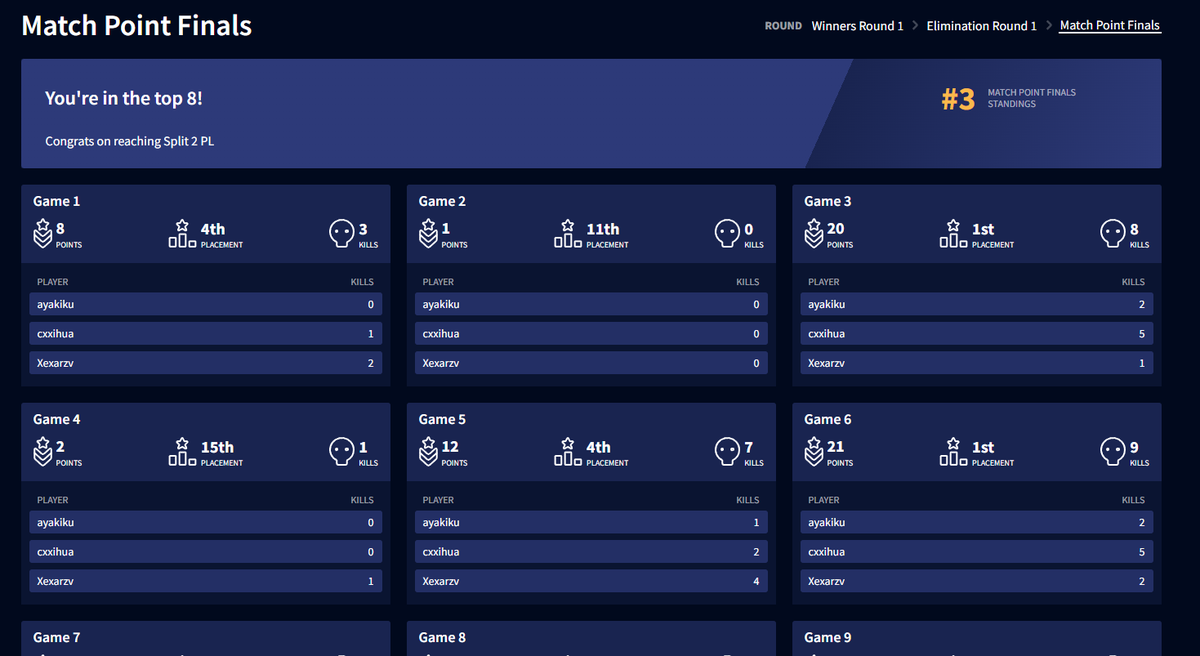Click the Game 6 placement podium icon
This screenshot has width=1200, height=656.
(953, 452)
